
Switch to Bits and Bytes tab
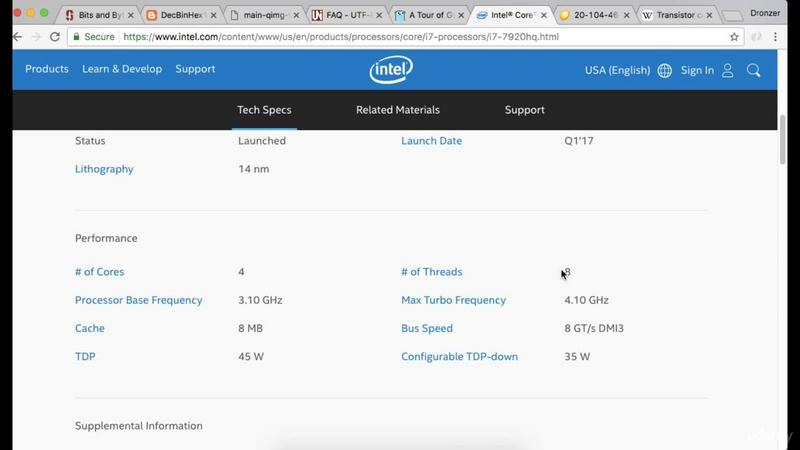pyautogui.click(x=97, y=15)
